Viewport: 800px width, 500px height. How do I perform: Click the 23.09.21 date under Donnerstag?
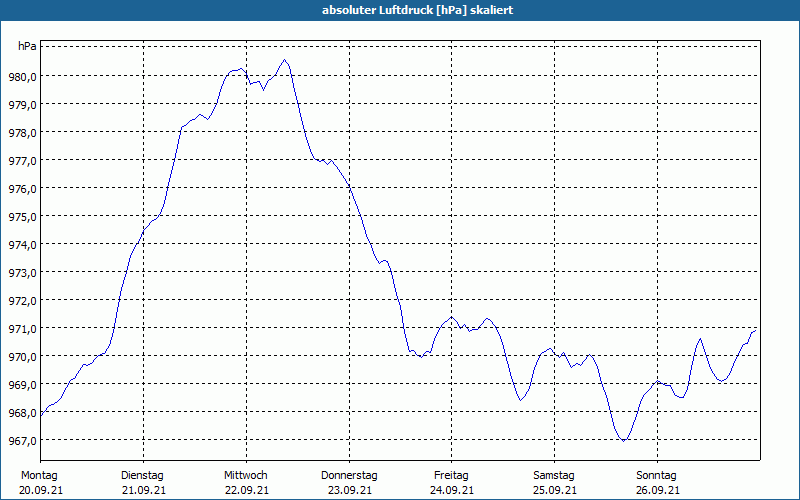coord(349,490)
